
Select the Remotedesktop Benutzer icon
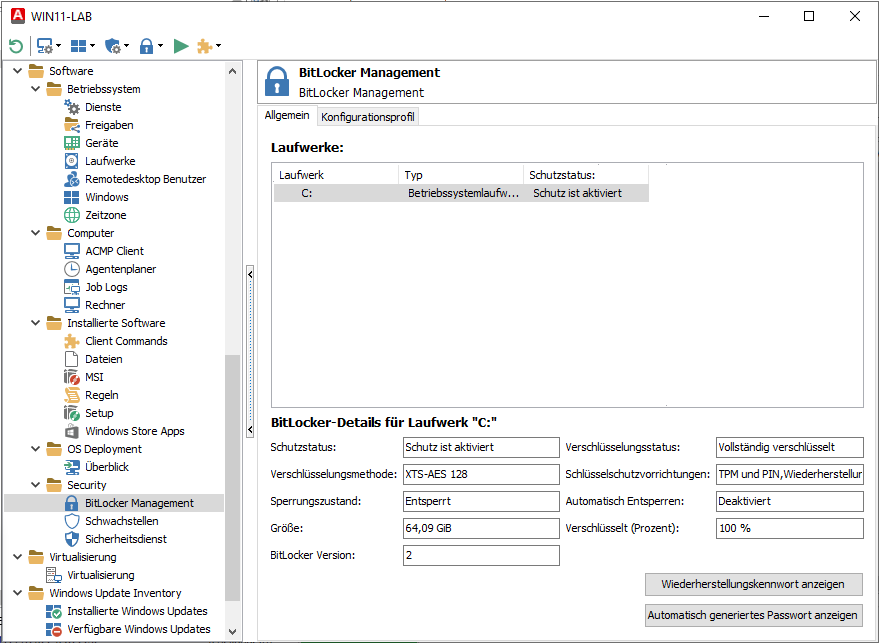[x=72, y=179]
